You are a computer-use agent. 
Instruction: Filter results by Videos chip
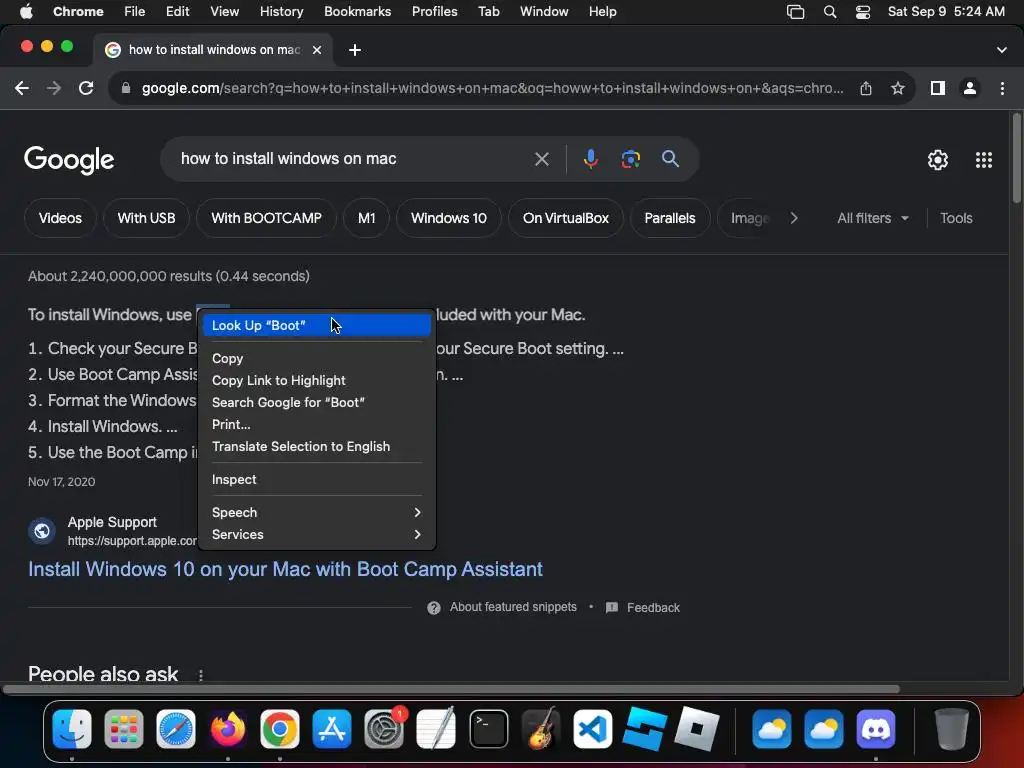pos(60,218)
